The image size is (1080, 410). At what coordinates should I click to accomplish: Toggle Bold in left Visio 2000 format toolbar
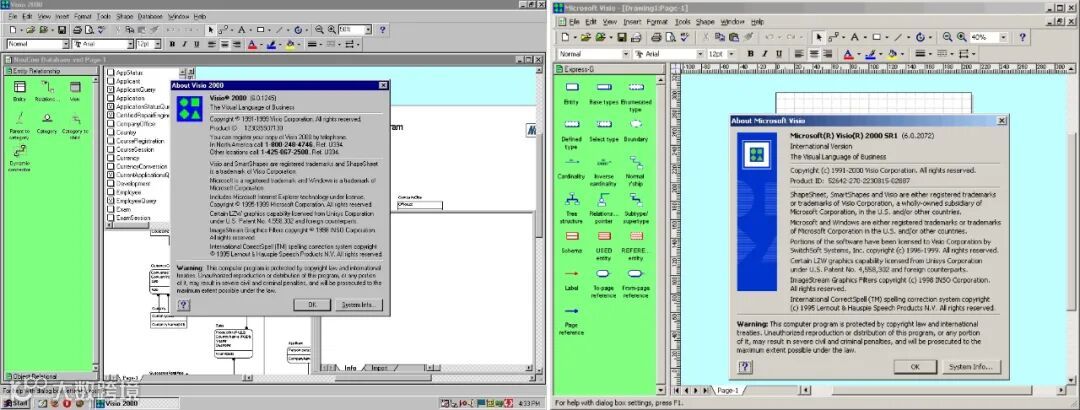tap(172, 44)
